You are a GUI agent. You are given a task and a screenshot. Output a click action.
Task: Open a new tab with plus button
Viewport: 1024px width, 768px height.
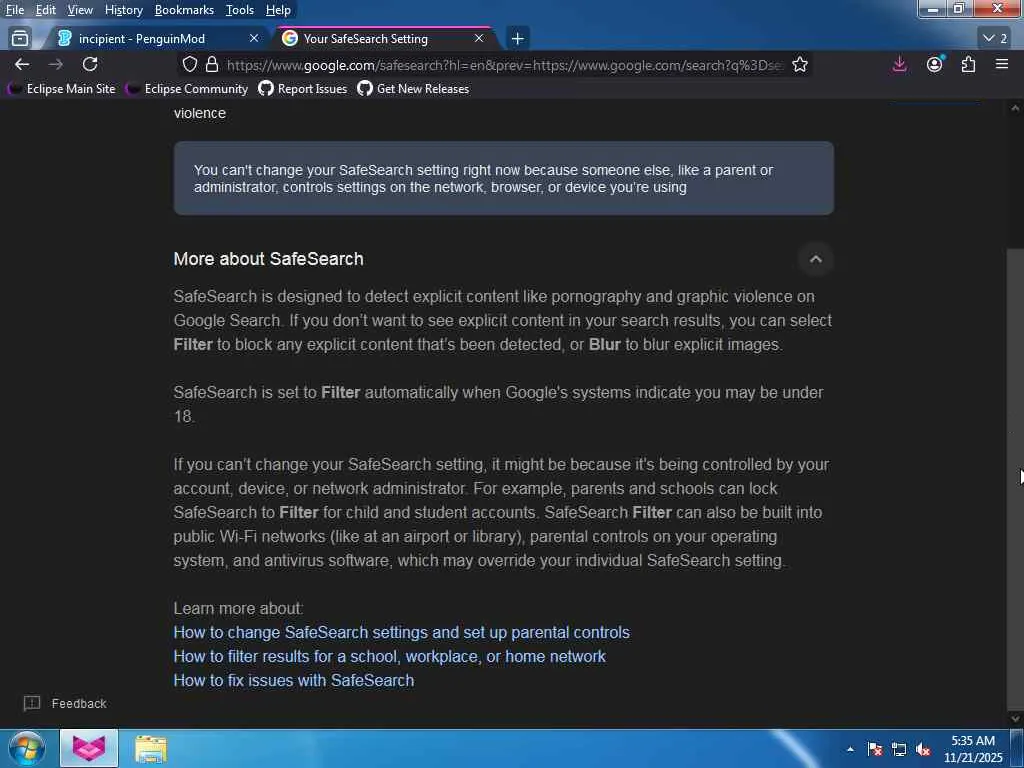coord(517,39)
